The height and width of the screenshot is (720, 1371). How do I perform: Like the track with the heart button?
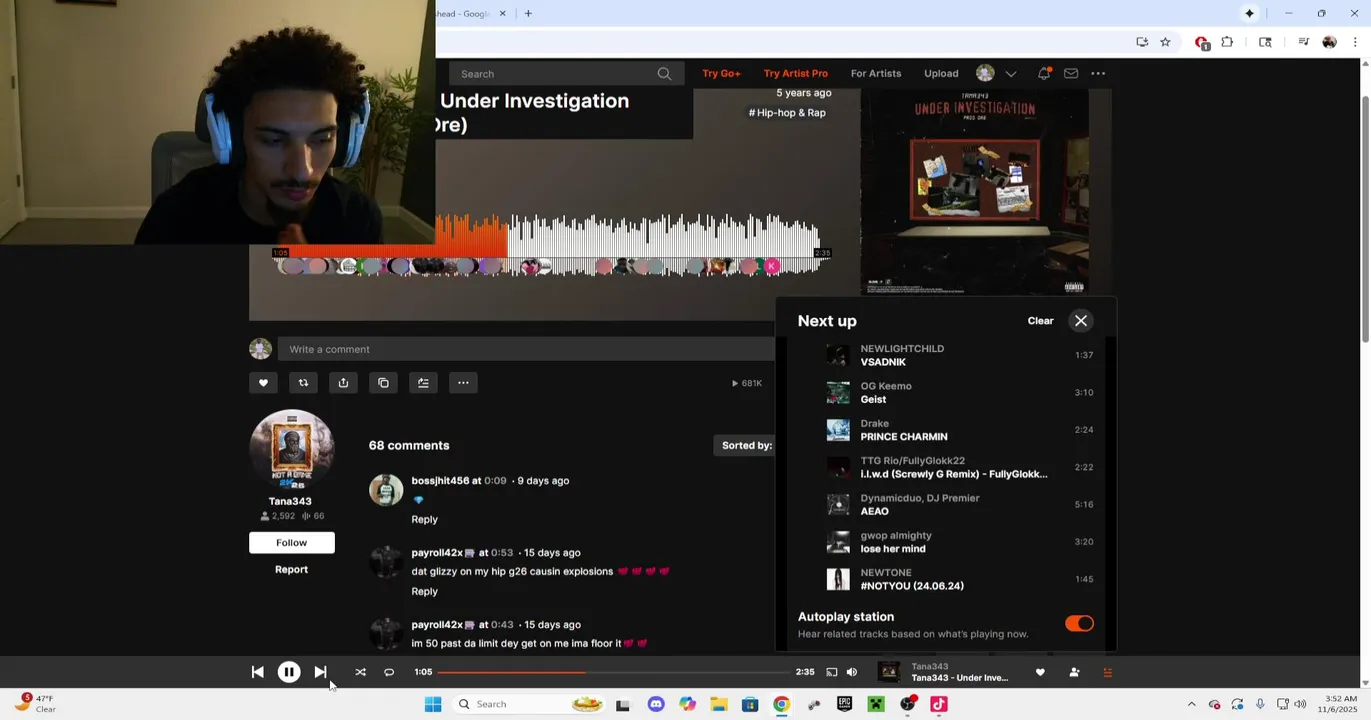(263, 383)
